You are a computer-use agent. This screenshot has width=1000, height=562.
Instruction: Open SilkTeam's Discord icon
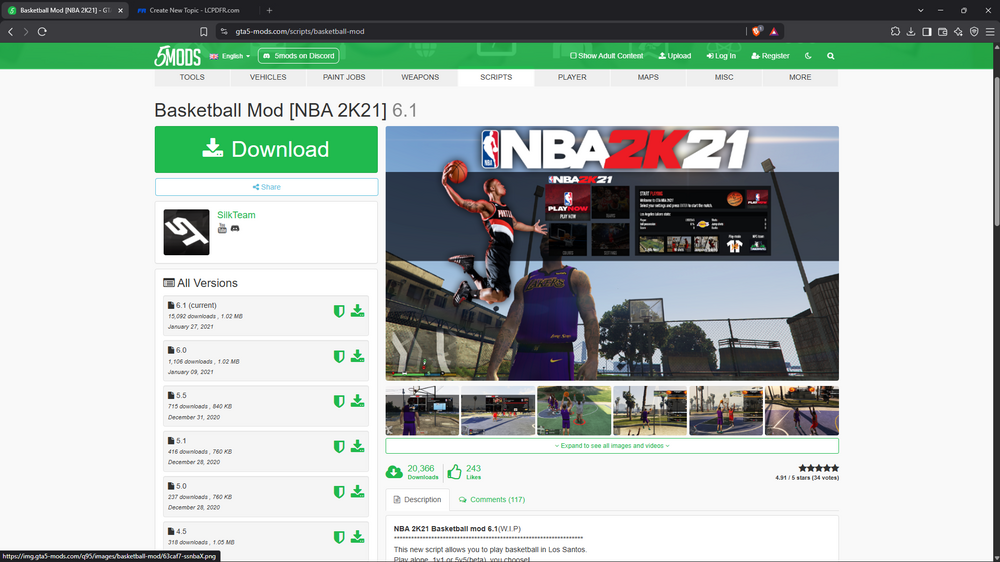pos(235,228)
